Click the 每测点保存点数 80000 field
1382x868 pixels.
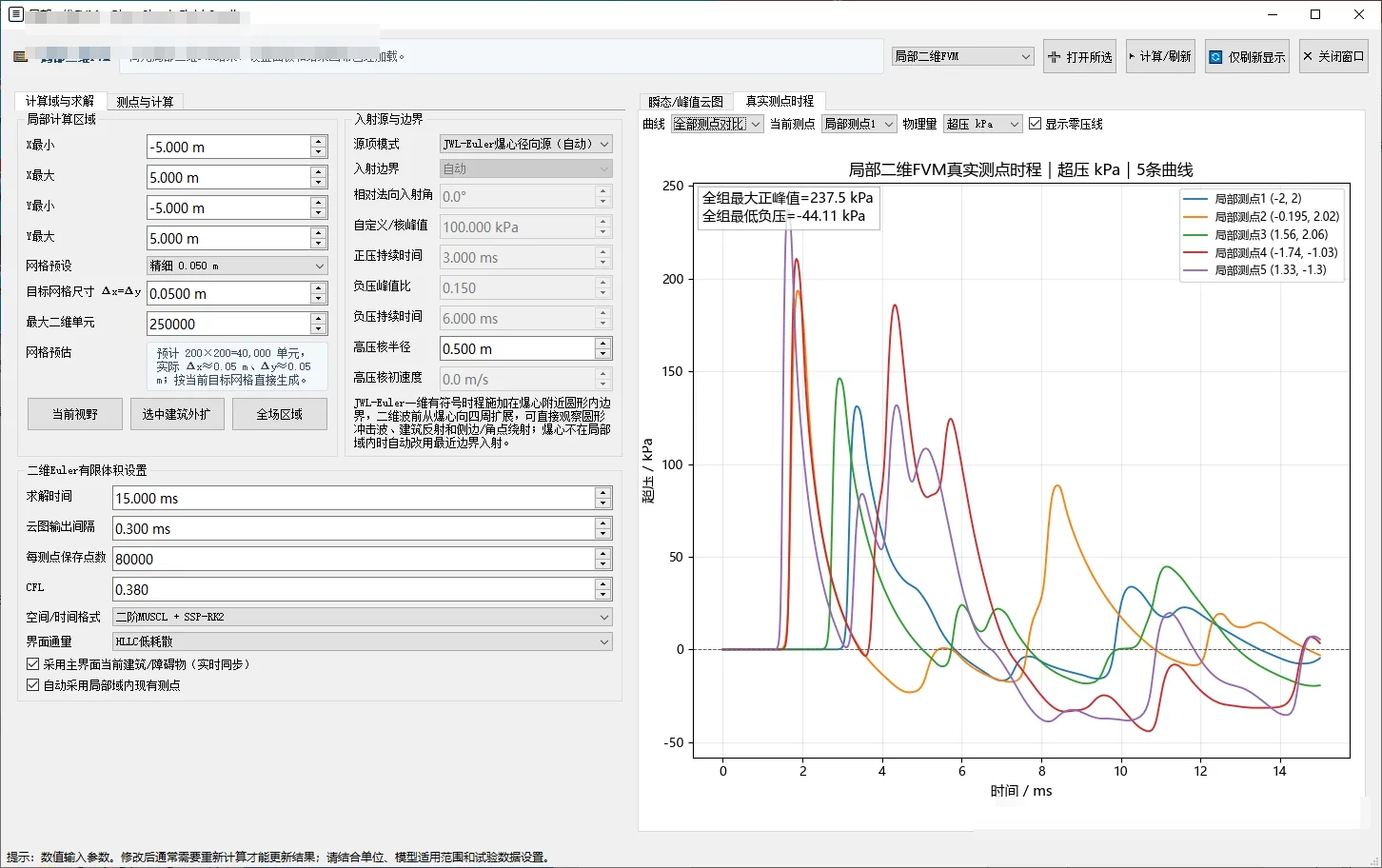tap(353, 559)
